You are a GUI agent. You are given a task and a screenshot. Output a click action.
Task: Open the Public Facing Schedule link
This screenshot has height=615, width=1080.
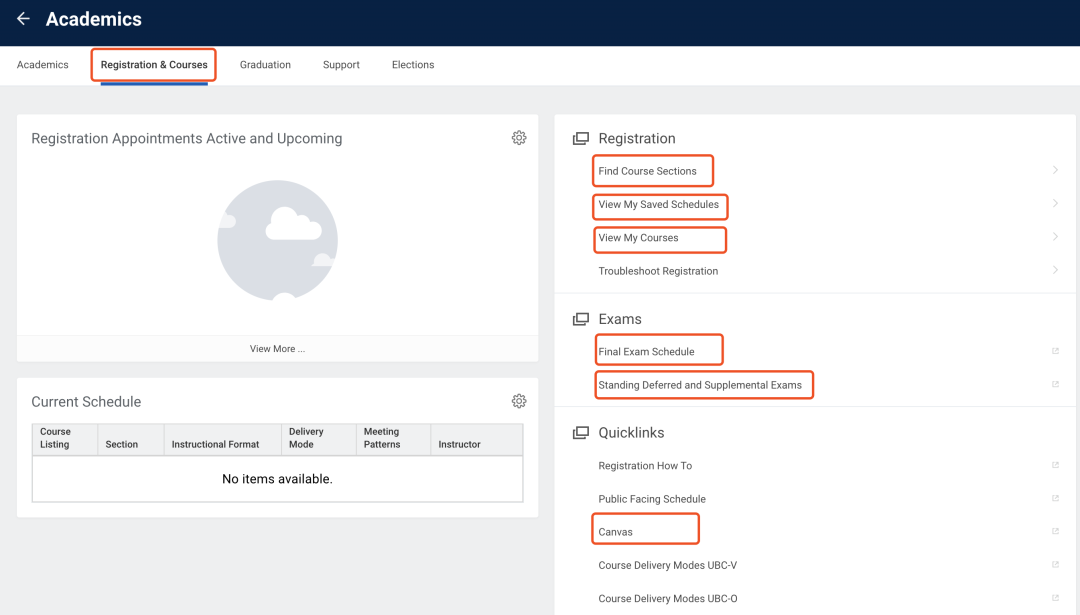click(652, 499)
